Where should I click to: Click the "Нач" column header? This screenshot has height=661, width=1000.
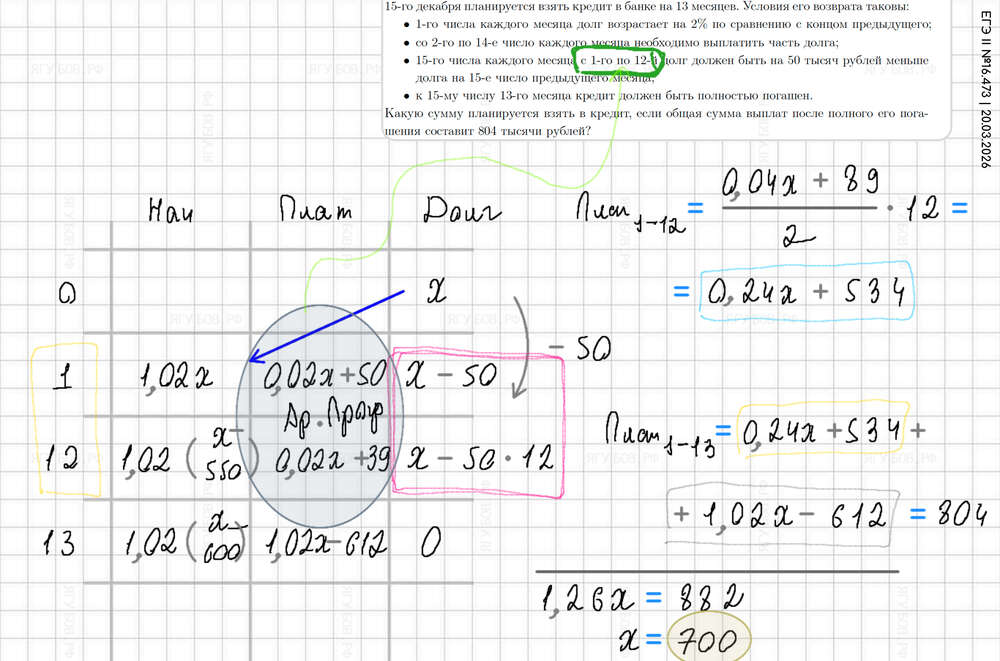(175, 211)
